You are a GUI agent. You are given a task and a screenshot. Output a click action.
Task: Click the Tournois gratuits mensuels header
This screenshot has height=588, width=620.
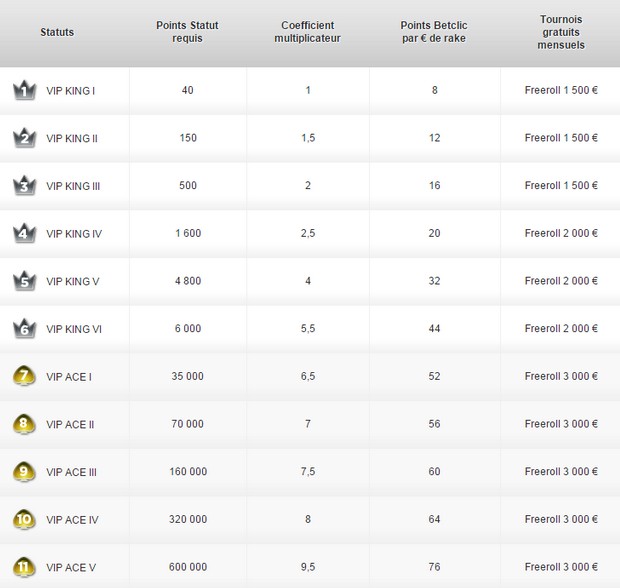tap(561, 32)
